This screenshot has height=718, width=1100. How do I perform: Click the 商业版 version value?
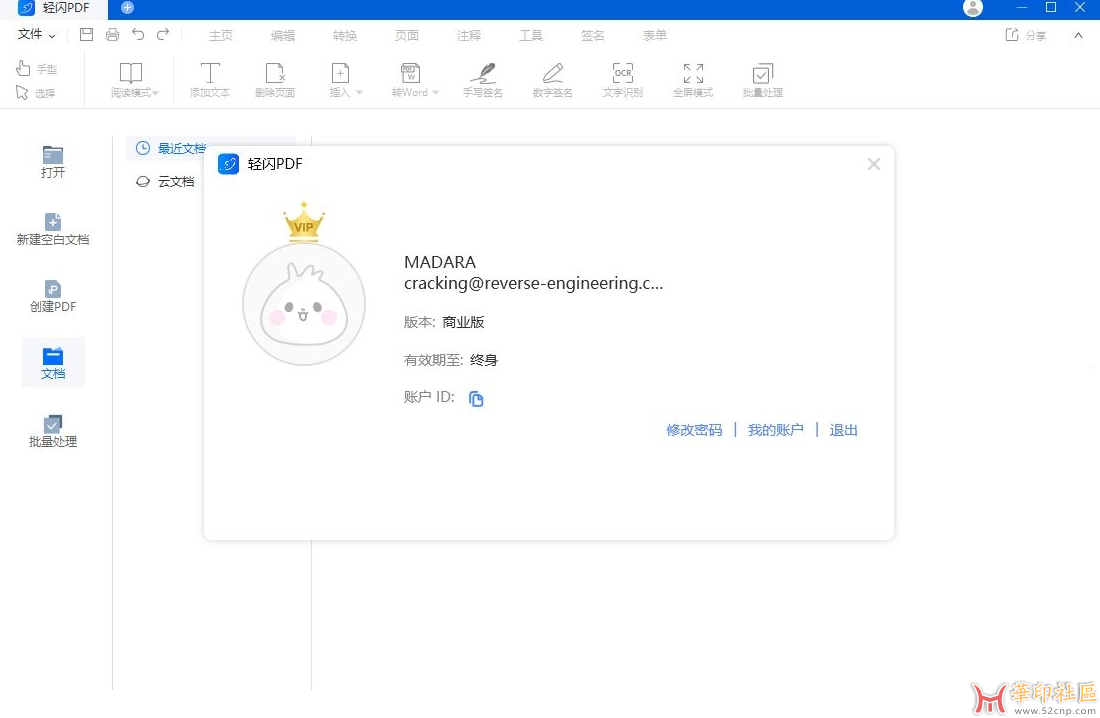point(463,322)
